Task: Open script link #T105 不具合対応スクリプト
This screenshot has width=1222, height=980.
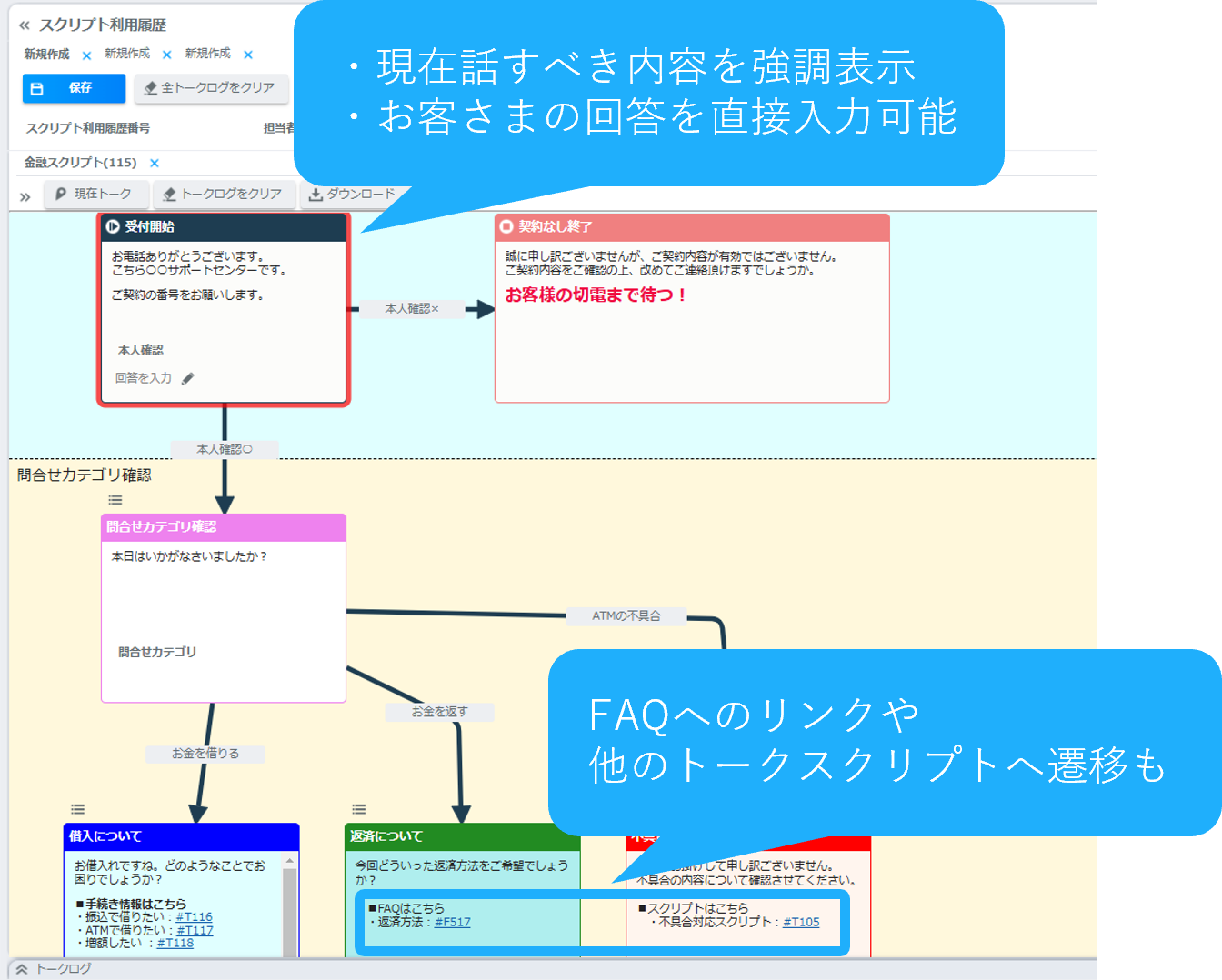Action: [x=801, y=922]
